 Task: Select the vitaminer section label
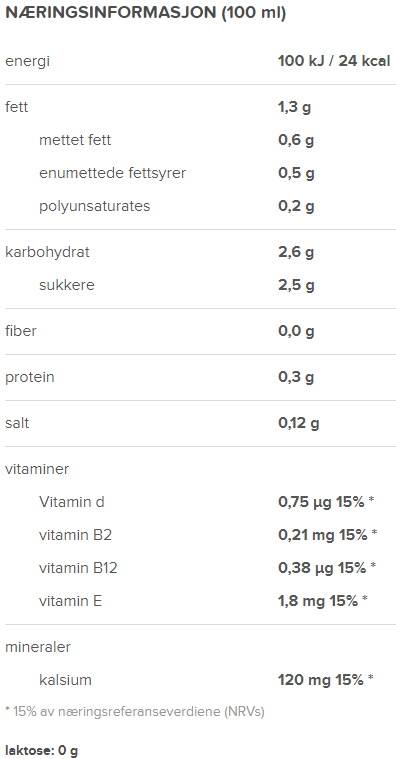(x=37, y=469)
